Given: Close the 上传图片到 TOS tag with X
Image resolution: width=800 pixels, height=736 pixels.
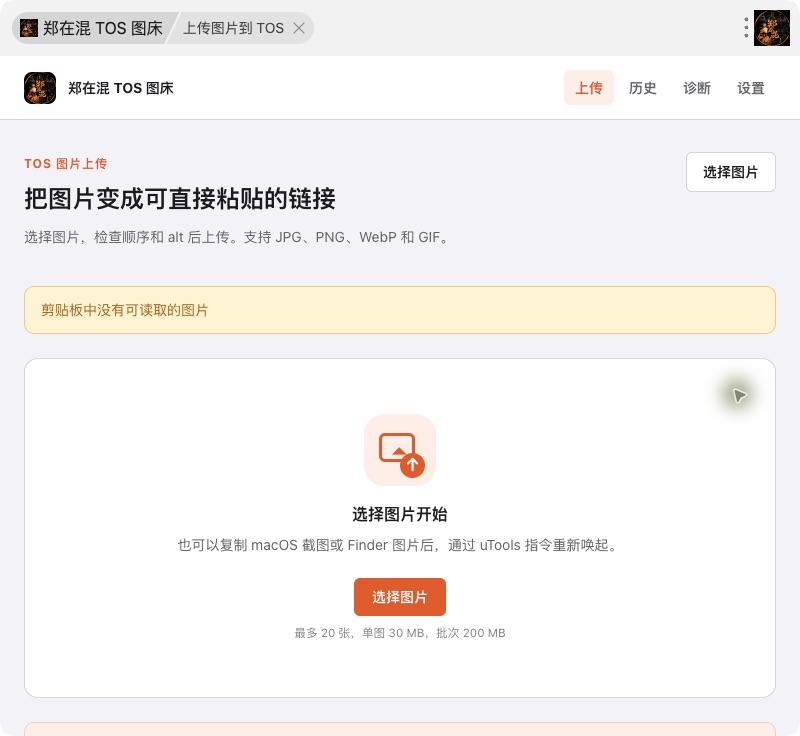Looking at the screenshot, I should 299,28.
